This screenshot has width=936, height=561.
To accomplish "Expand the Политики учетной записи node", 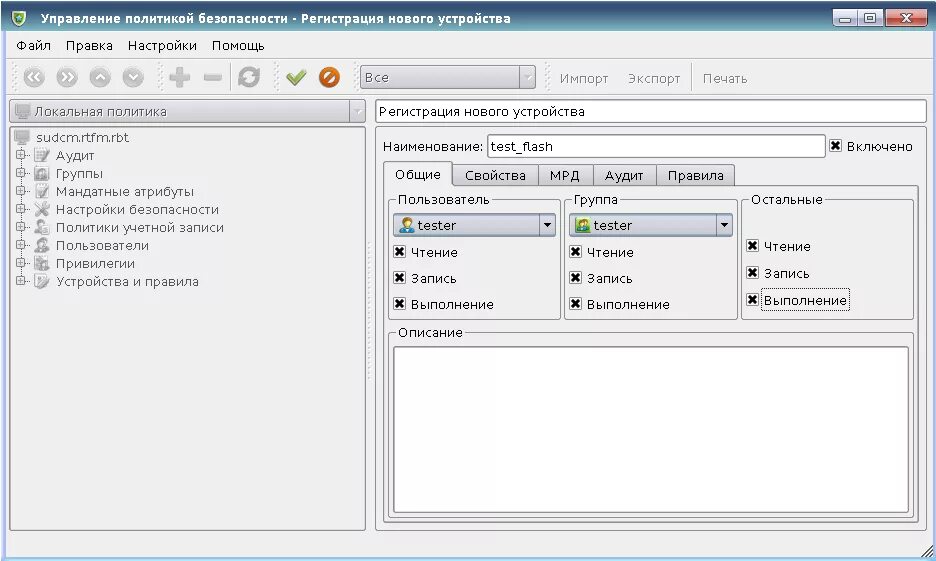I will tap(20, 227).
